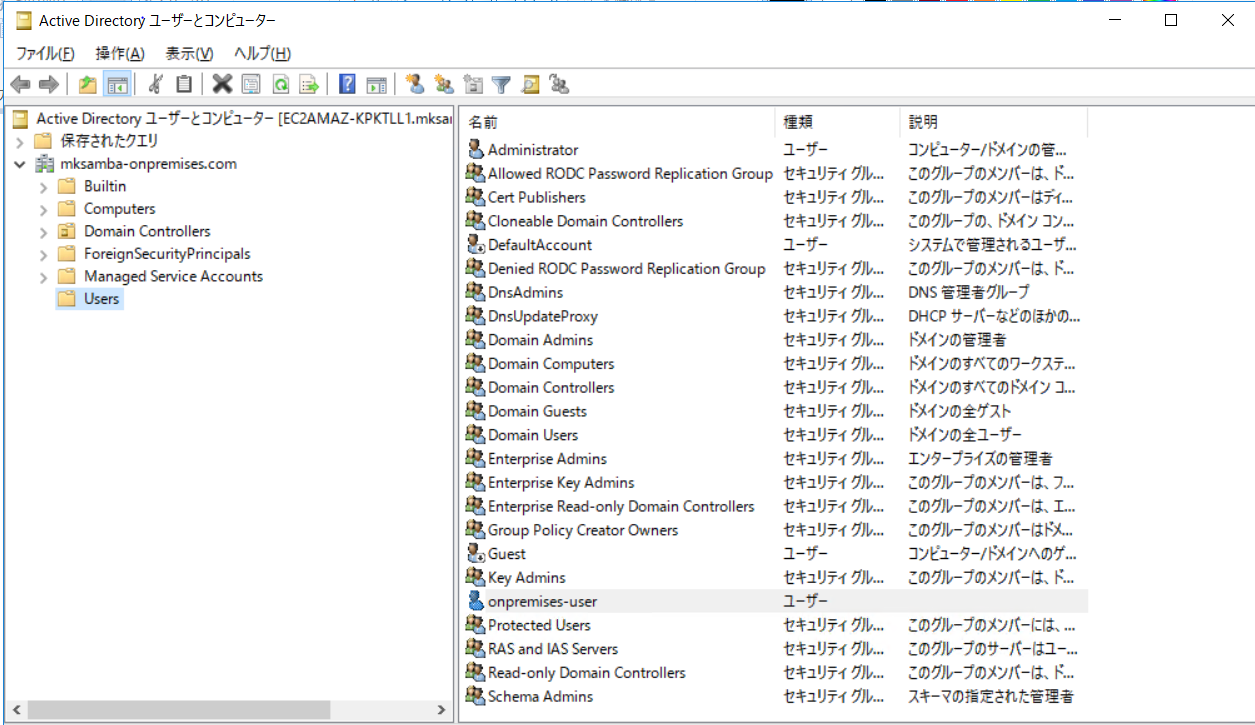Click the create new user icon
1255x725 pixels.
click(x=415, y=84)
